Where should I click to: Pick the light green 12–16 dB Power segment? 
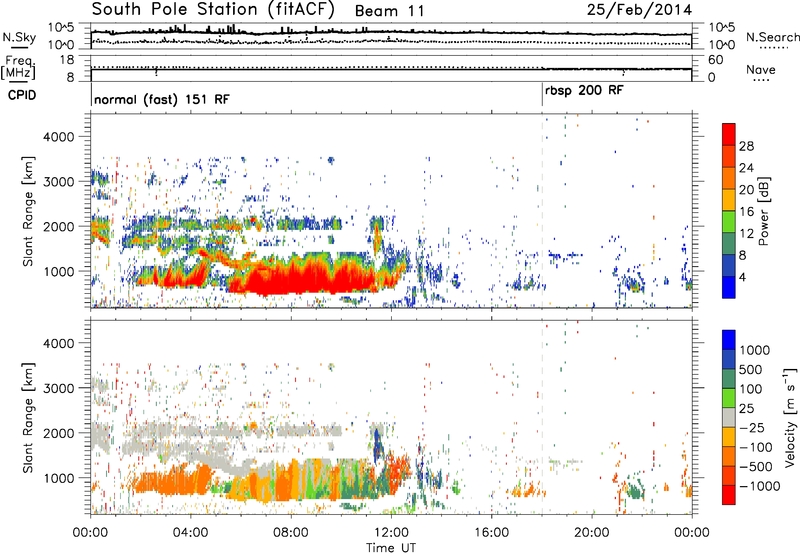click(729, 222)
